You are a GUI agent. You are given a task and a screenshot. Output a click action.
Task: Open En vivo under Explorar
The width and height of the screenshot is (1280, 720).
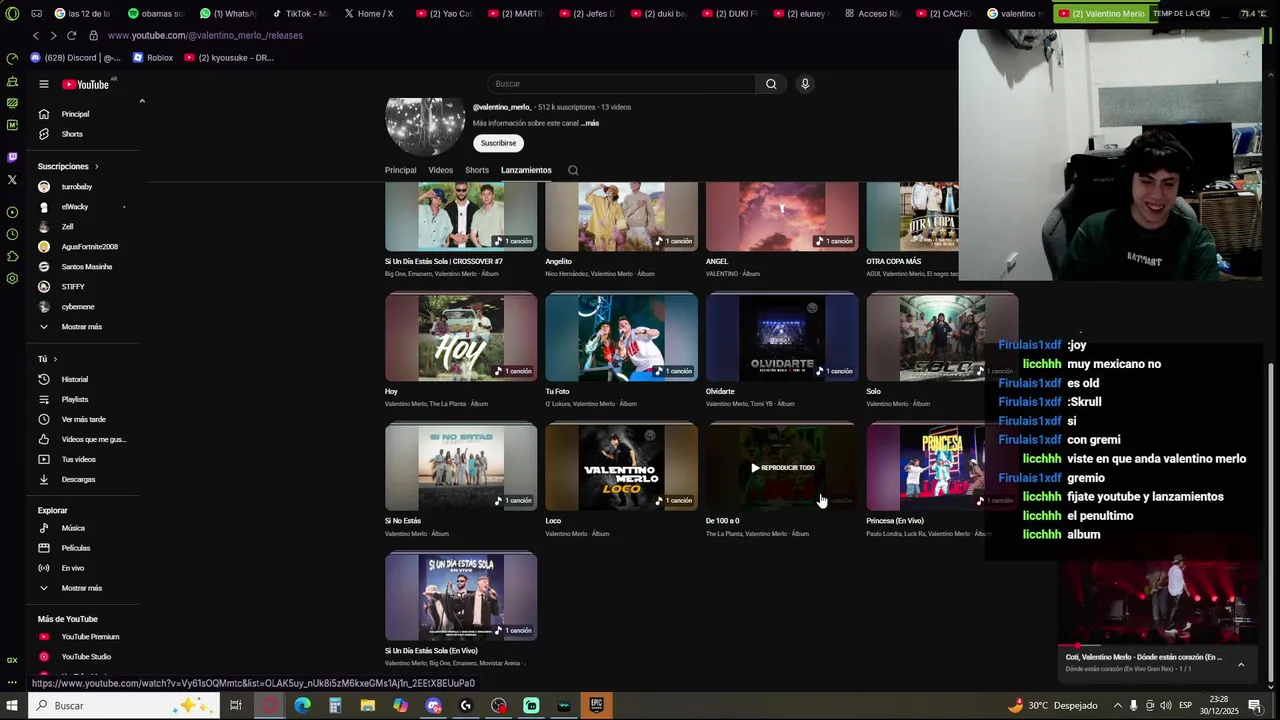tap(73, 568)
